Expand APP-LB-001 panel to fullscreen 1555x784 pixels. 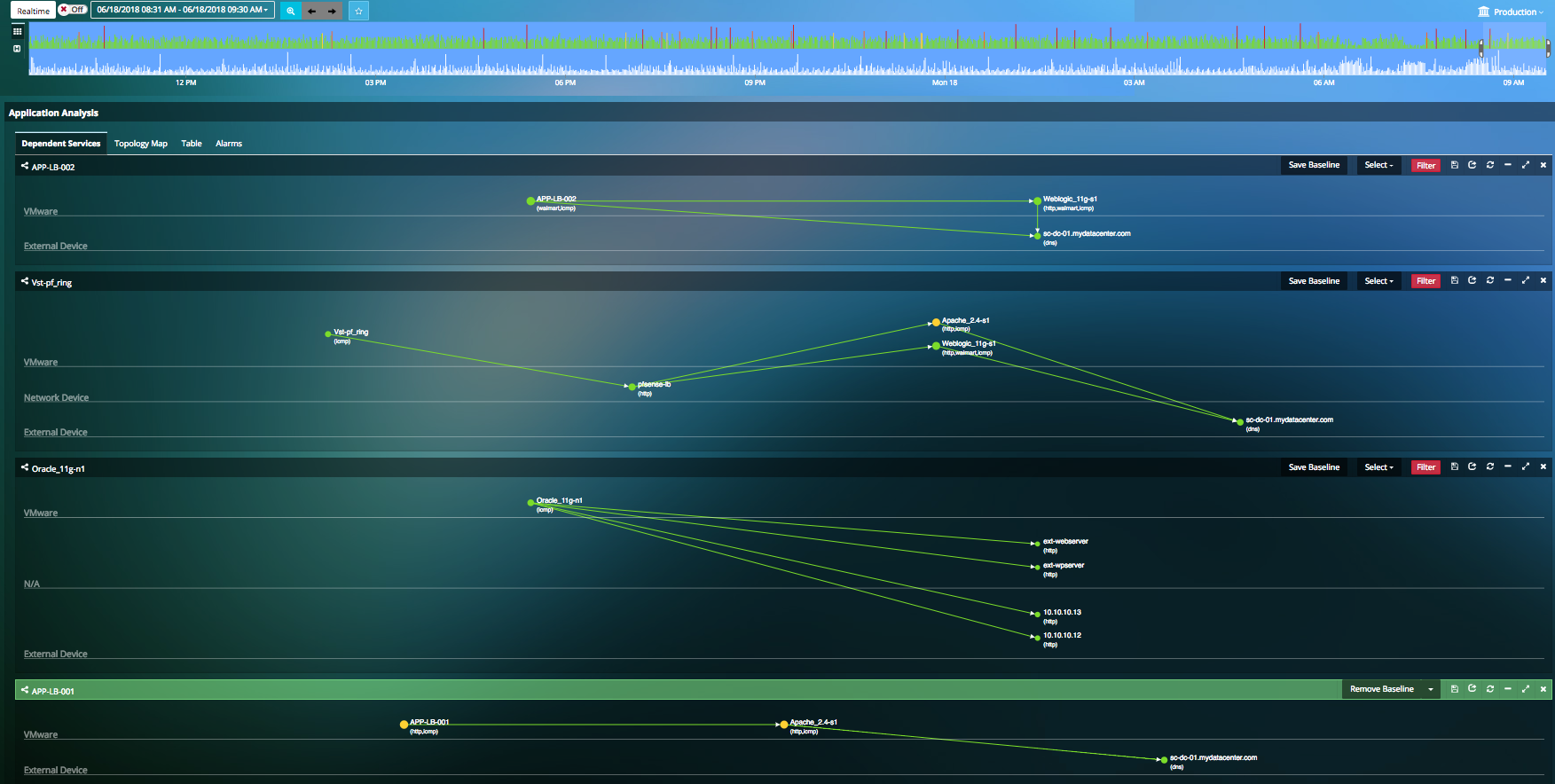pos(1526,689)
